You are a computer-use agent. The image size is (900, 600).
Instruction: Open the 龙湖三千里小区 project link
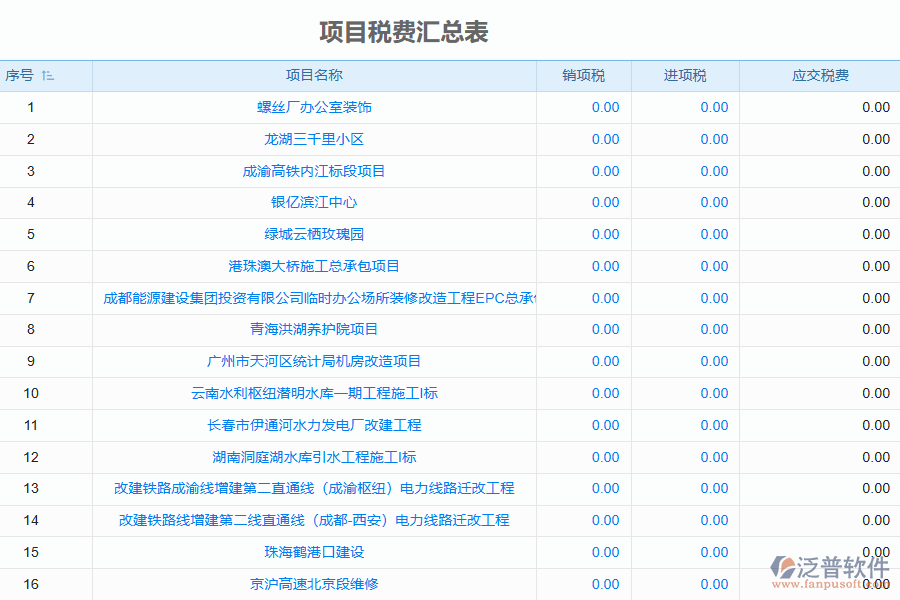(x=314, y=139)
